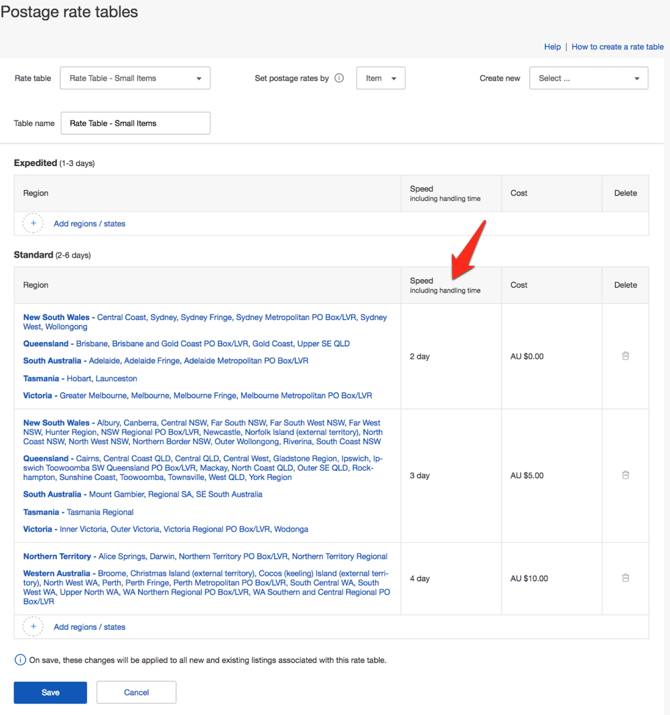The width and height of the screenshot is (670, 715).
Task: Open Northern Territory Alice Springs regions
Action: click(205, 556)
